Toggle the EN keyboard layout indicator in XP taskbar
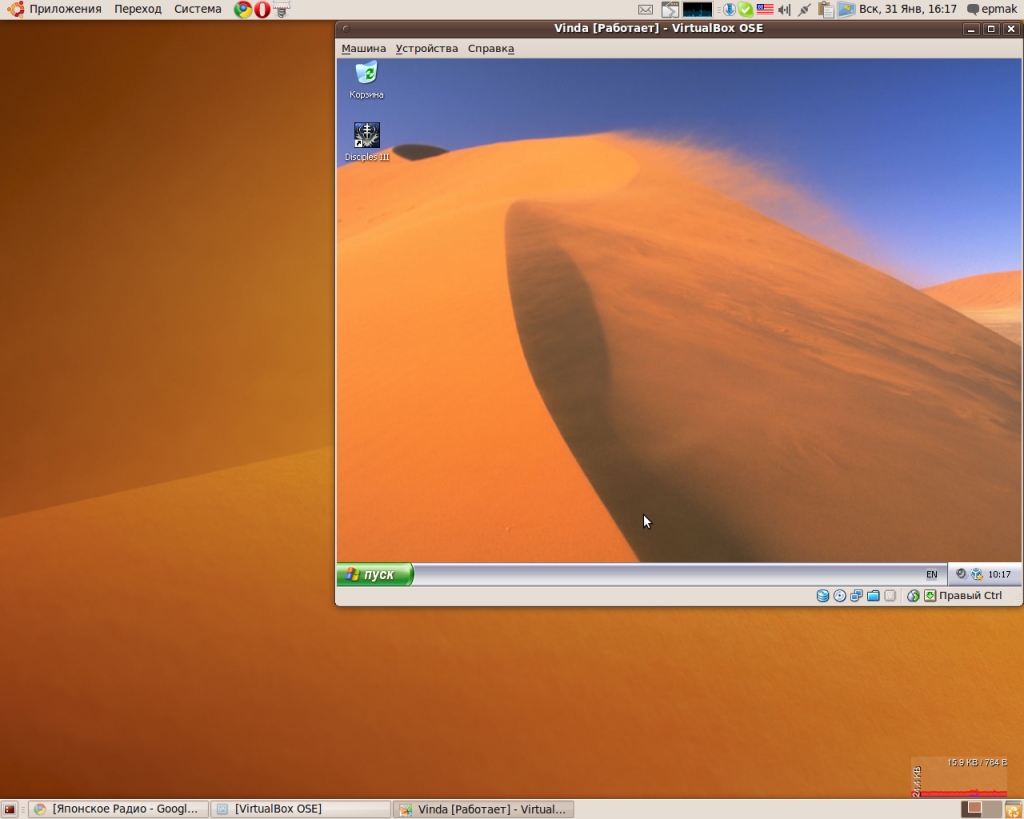 click(931, 574)
